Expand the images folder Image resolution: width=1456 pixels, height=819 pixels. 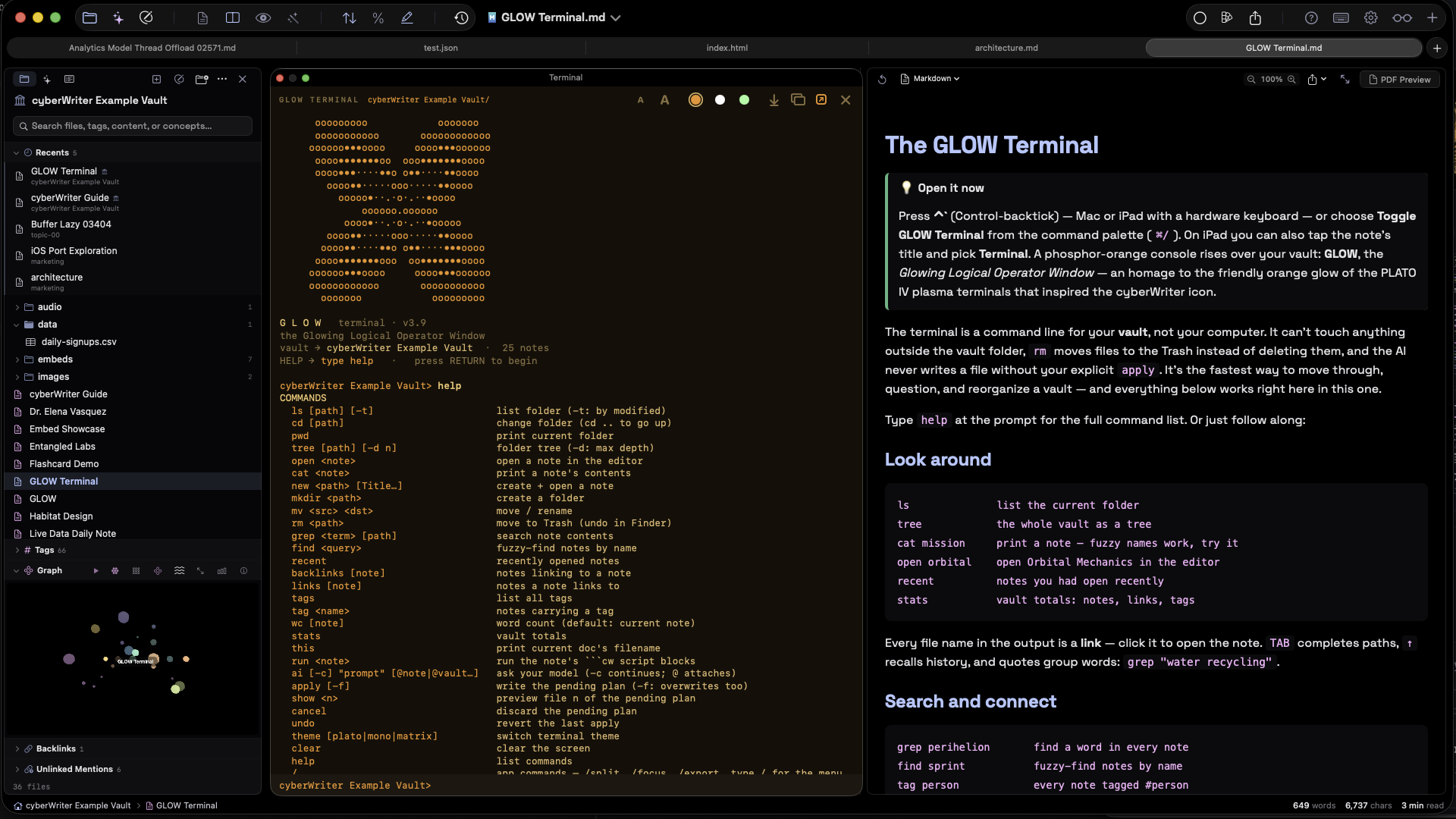tap(17, 377)
